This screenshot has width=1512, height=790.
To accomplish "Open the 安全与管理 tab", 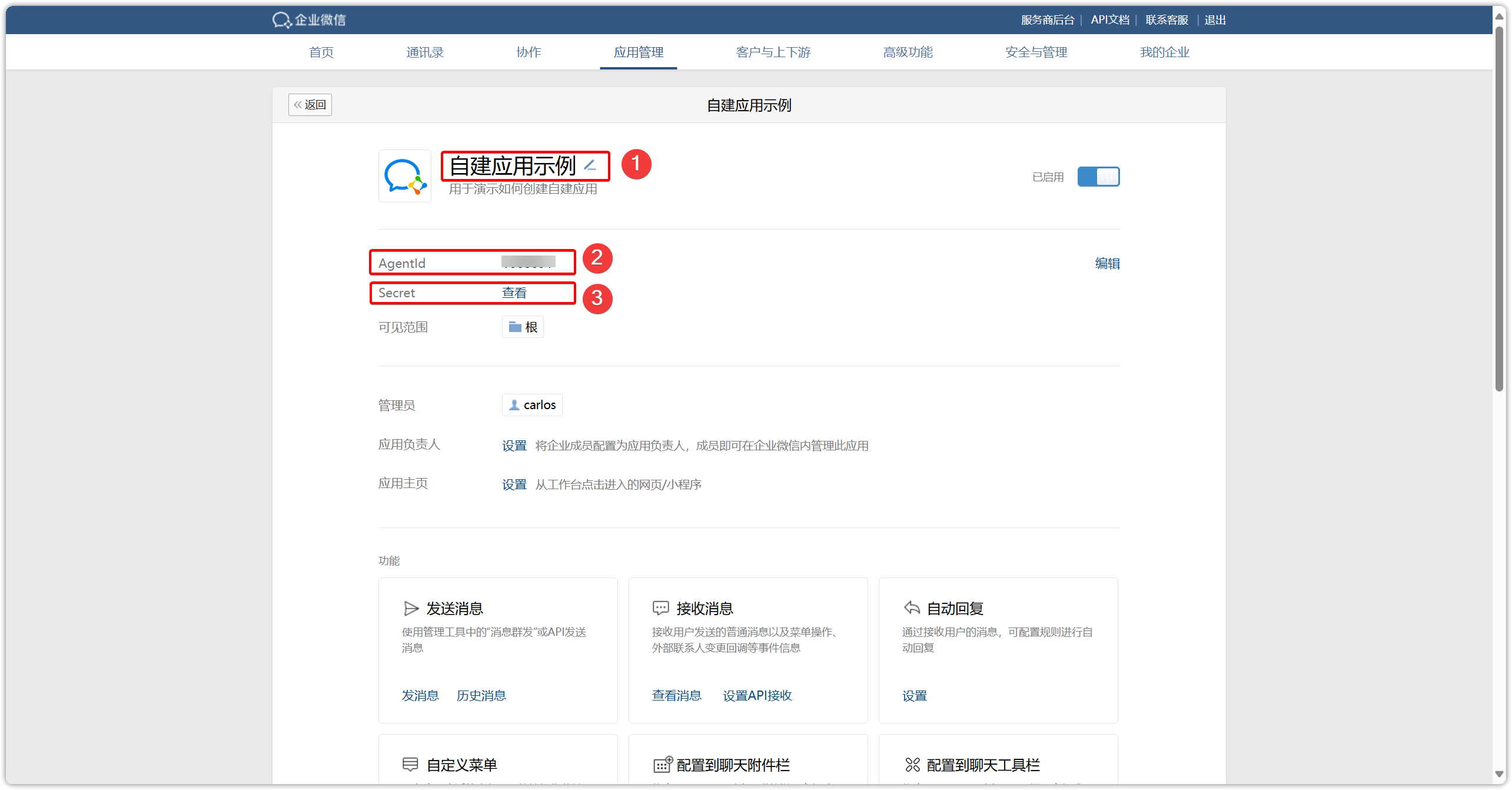I will pos(1036,52).
